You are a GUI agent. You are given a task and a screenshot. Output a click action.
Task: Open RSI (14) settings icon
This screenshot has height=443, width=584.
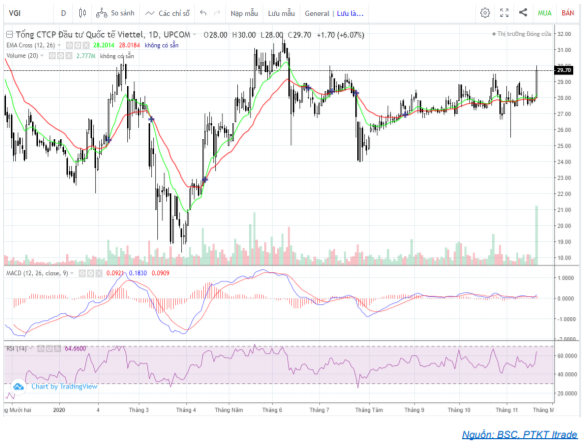pyautogui.click(x=49, y=349)
